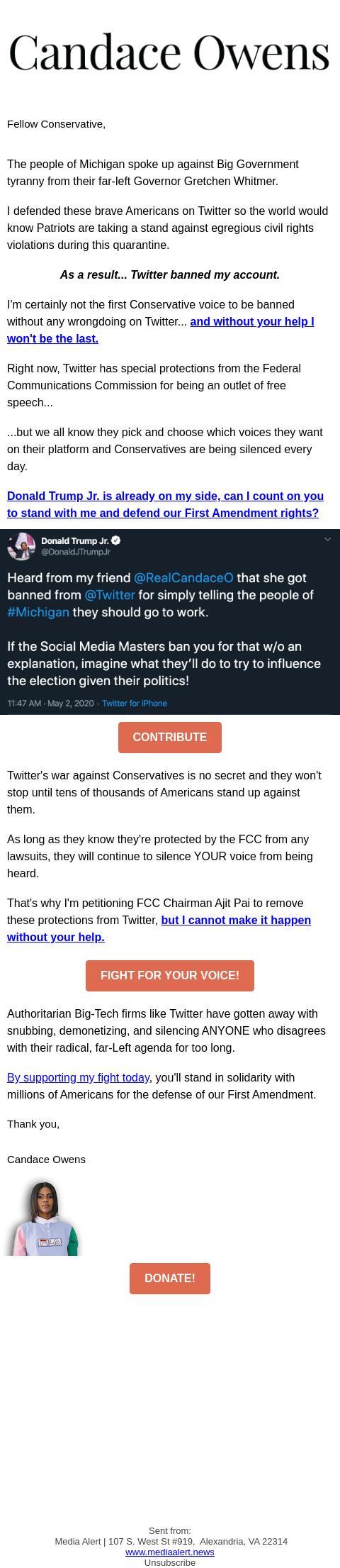340x1568 pixels.
Task: Click 'Twitter for iPhone' source label
Action: coord(135,704)
